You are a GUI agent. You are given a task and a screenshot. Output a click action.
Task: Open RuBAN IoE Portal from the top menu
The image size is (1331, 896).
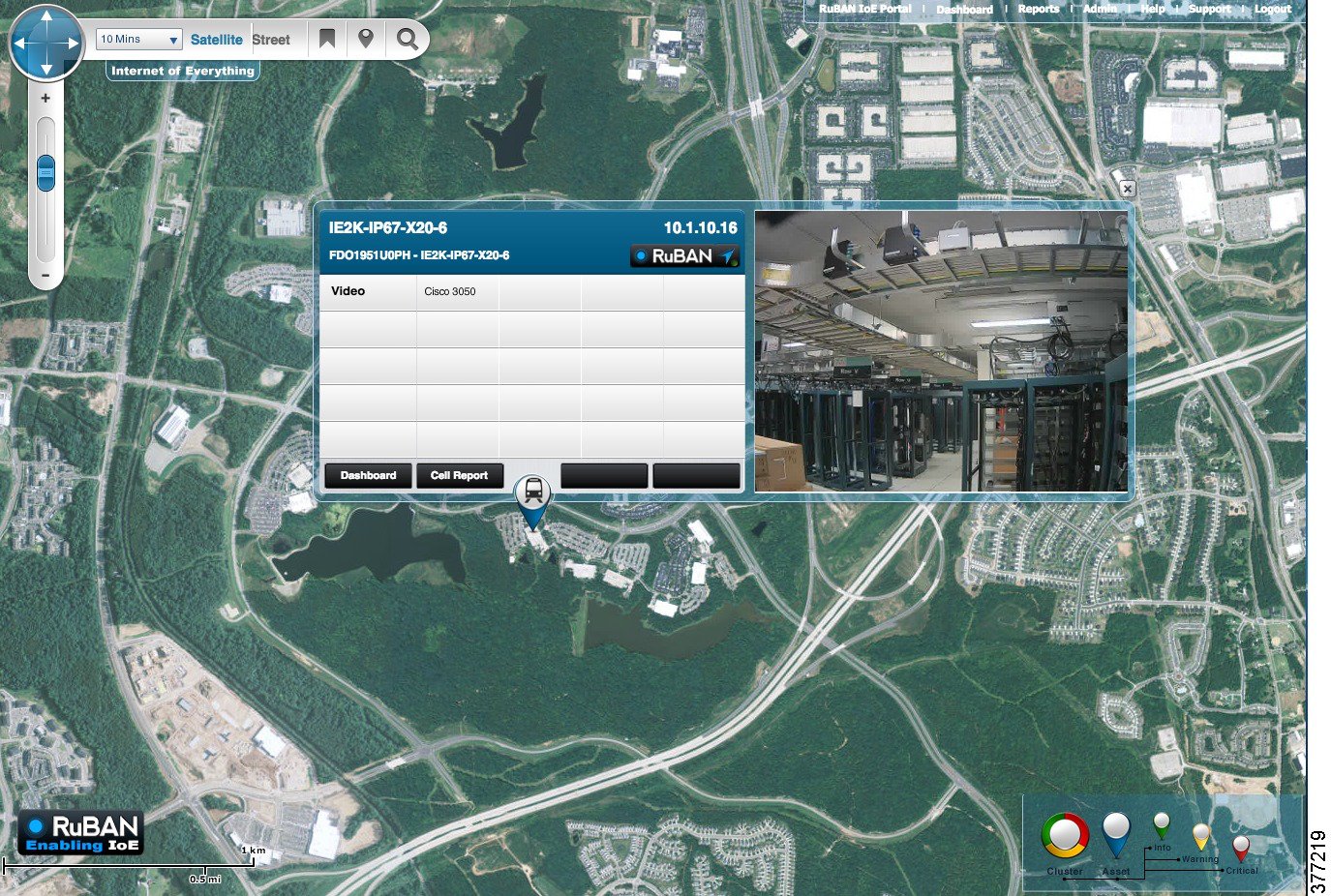865,9
